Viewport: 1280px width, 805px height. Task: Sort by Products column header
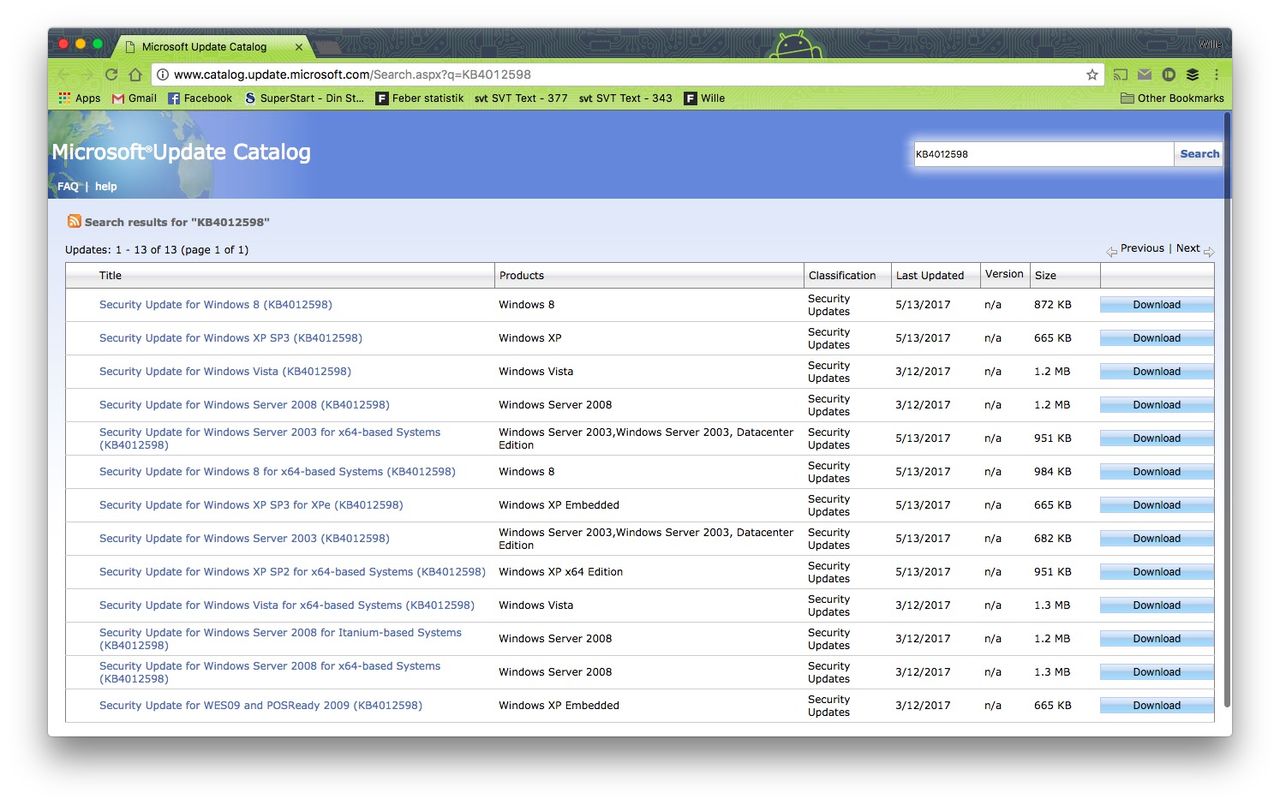pos(521,275)
